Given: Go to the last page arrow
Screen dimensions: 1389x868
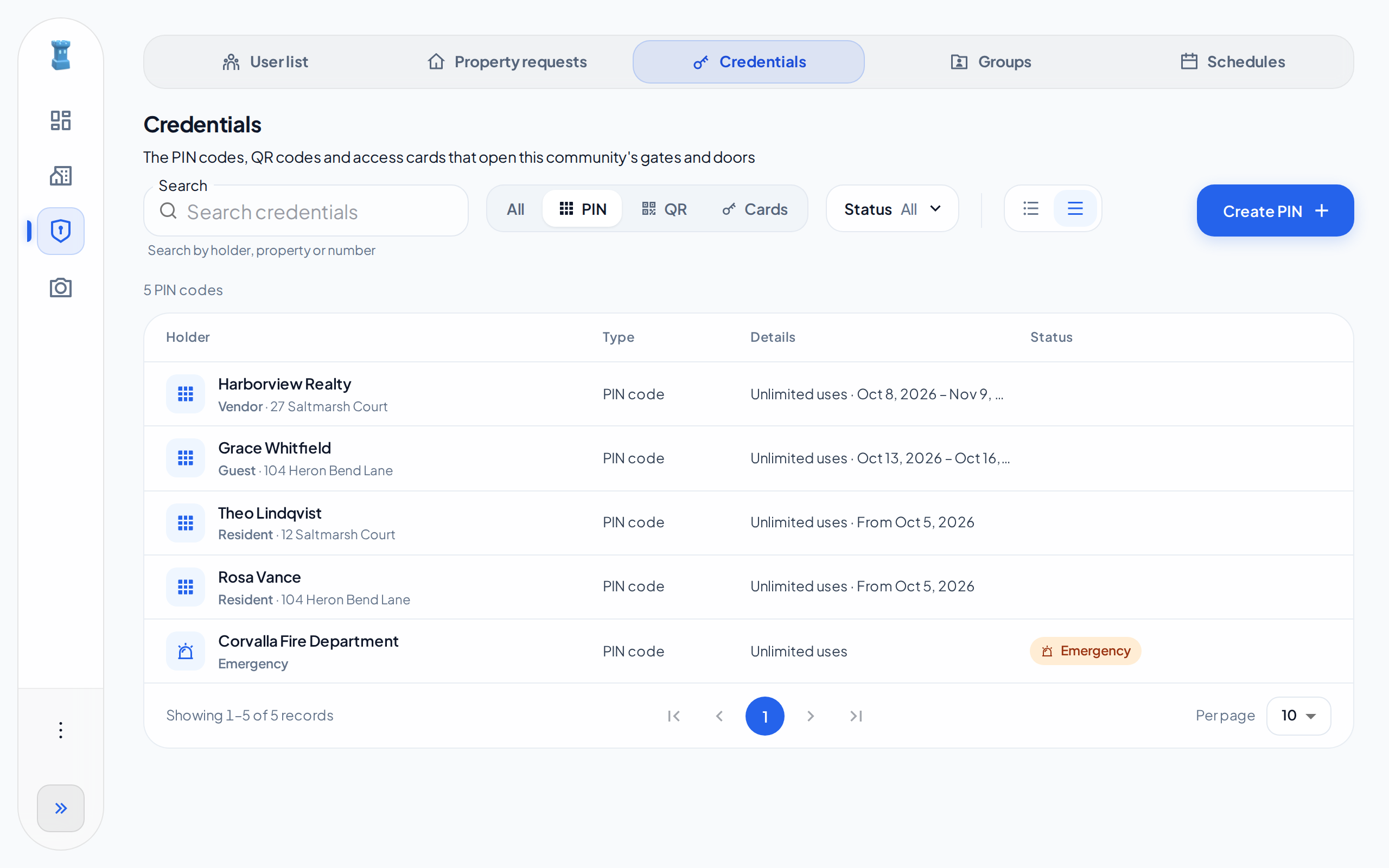Looking at the screenshot, I should [856, 716].
